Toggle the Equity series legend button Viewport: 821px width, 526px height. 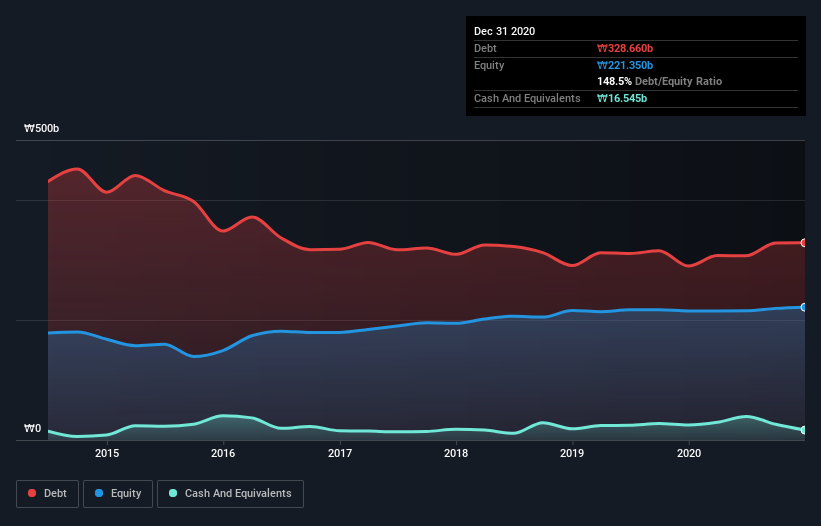pyautogui.click(x=118, y=494)
